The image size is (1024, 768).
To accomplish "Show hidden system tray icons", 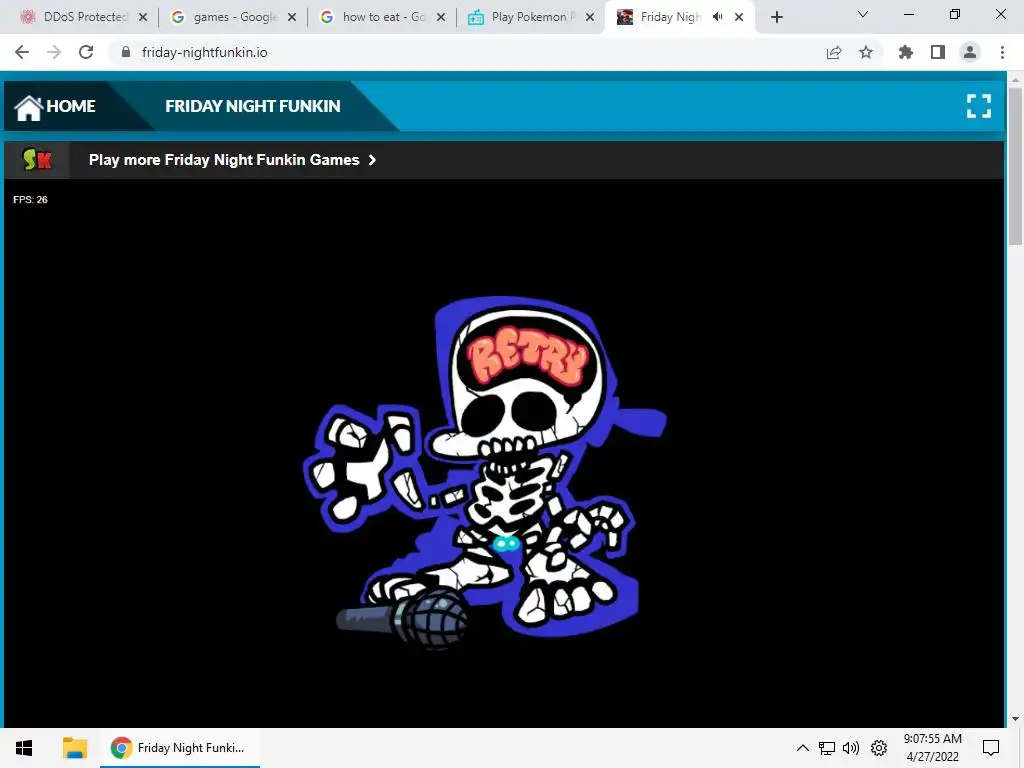I will click(x=803, y=748).
